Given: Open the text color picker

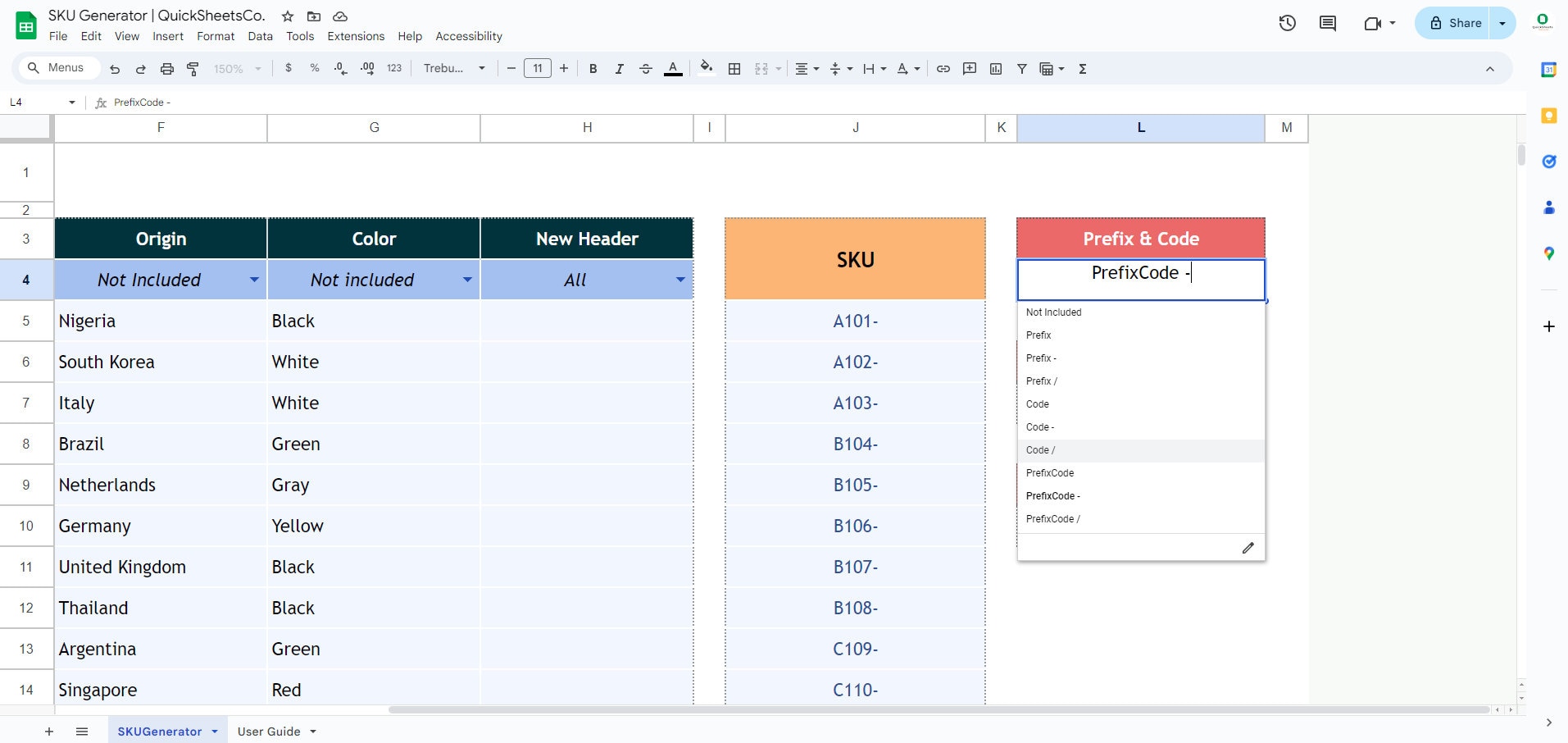Looking at the screenshot, I should 672,68.
